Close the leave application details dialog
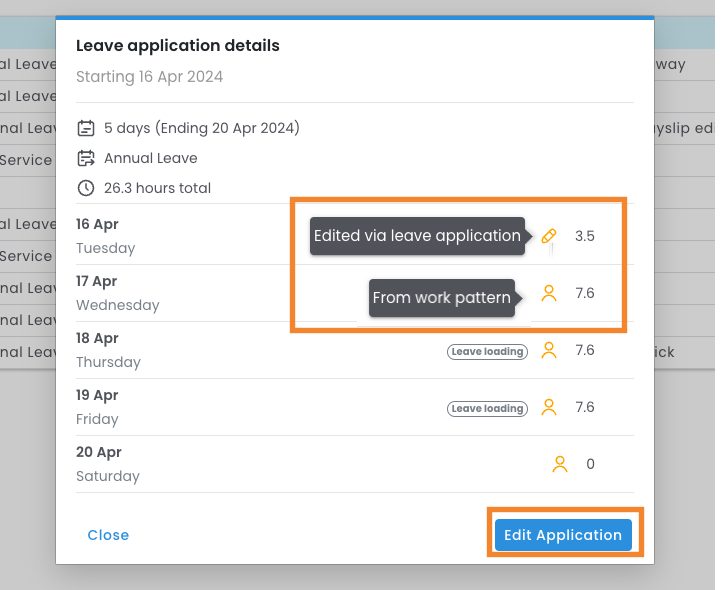 108,535
